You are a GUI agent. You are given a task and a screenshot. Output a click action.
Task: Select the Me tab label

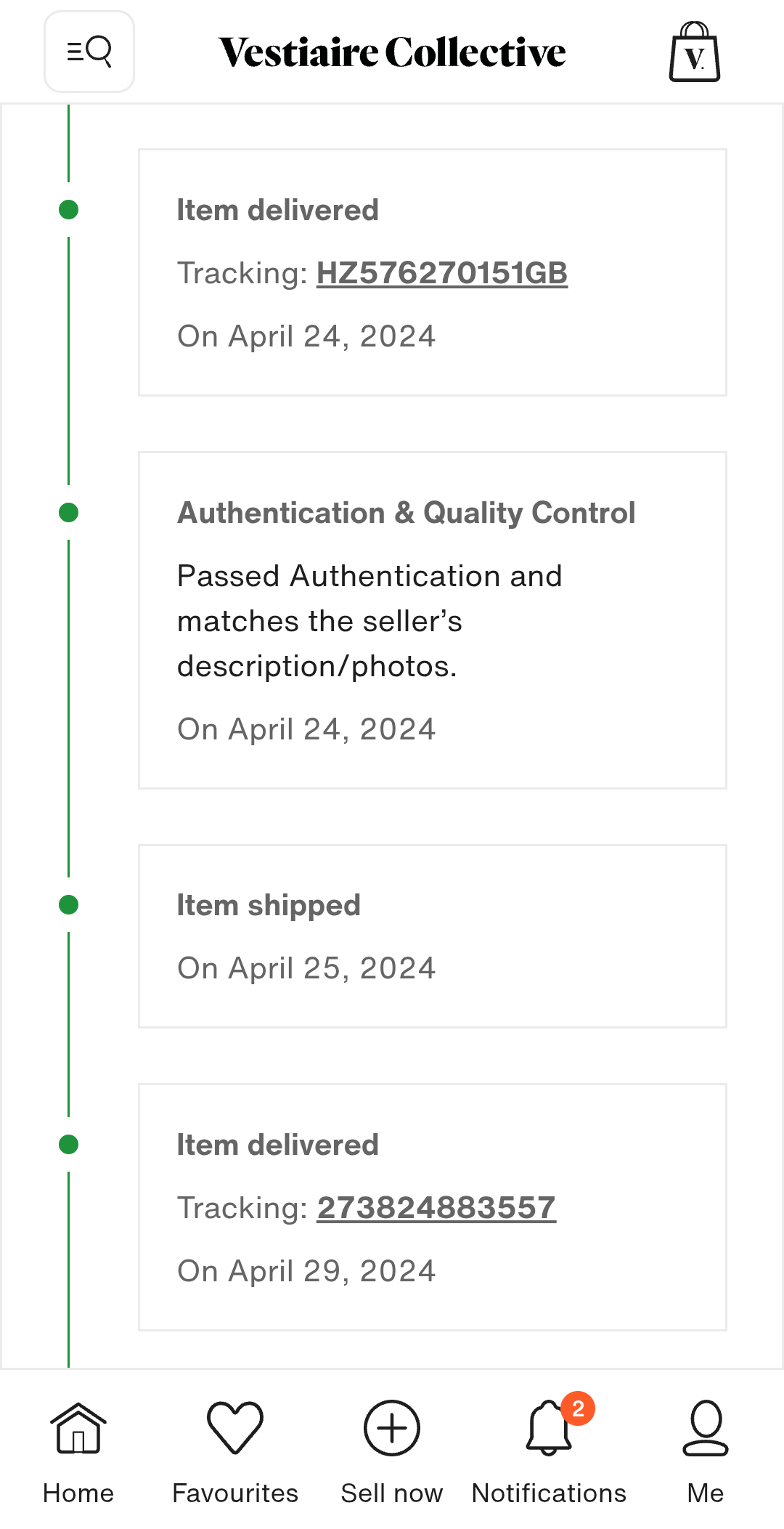[x=706, y=1493]
